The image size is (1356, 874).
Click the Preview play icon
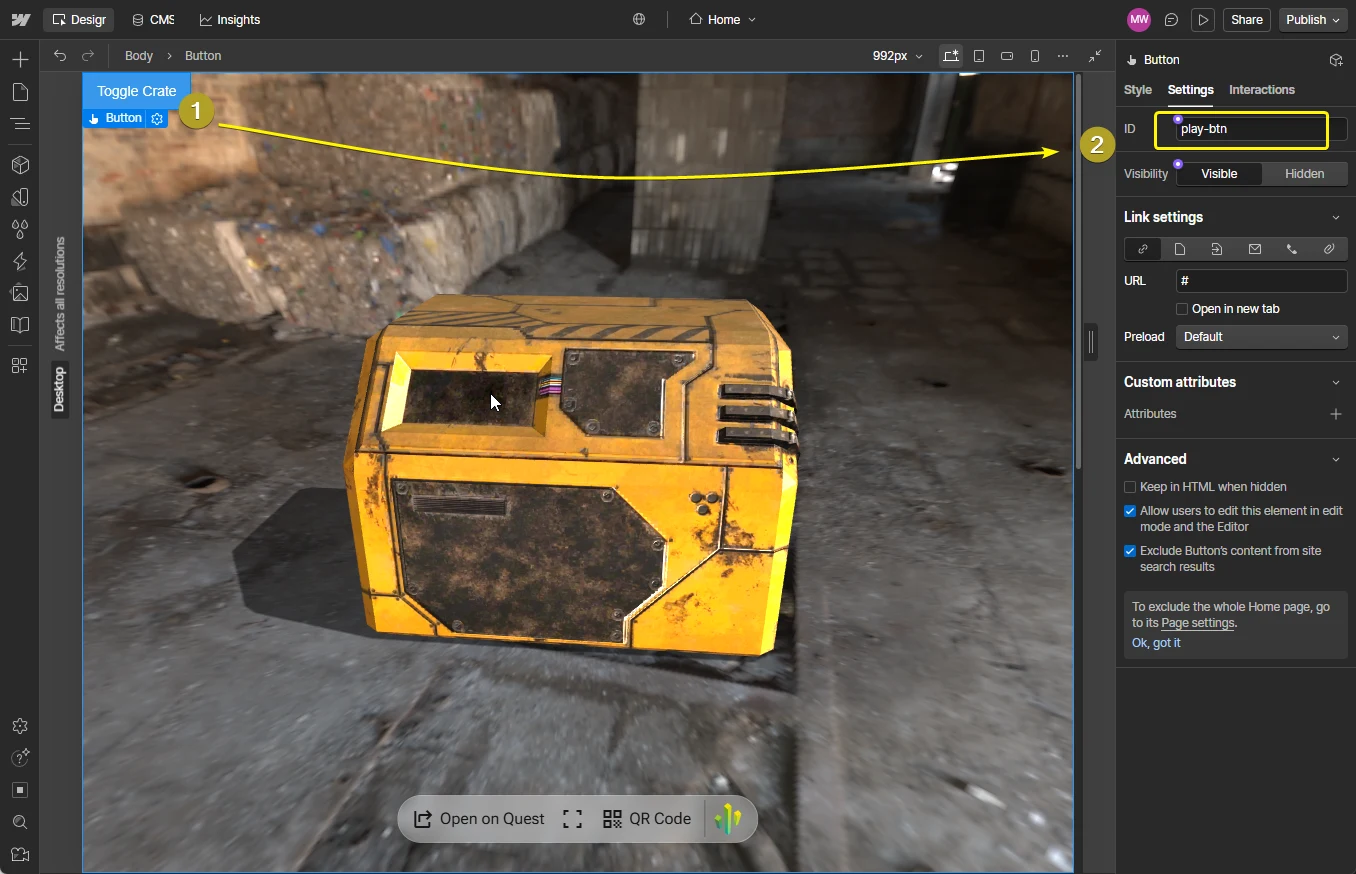click(1203, 20)
